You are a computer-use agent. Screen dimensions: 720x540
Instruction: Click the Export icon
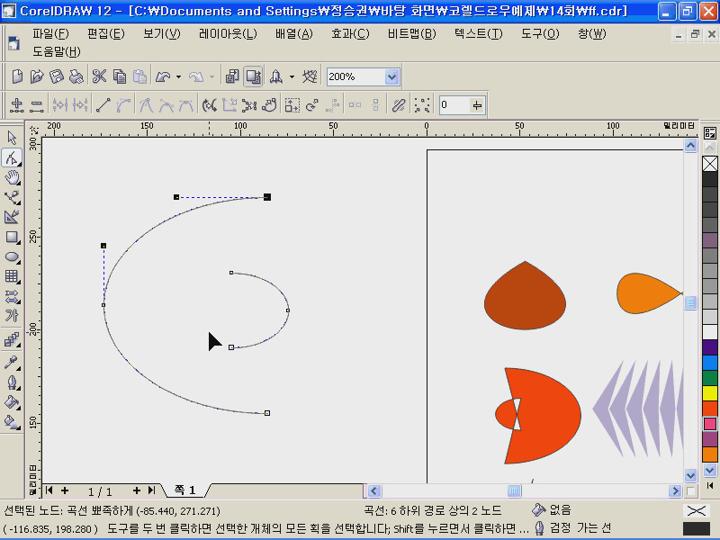tap(253, 76)
